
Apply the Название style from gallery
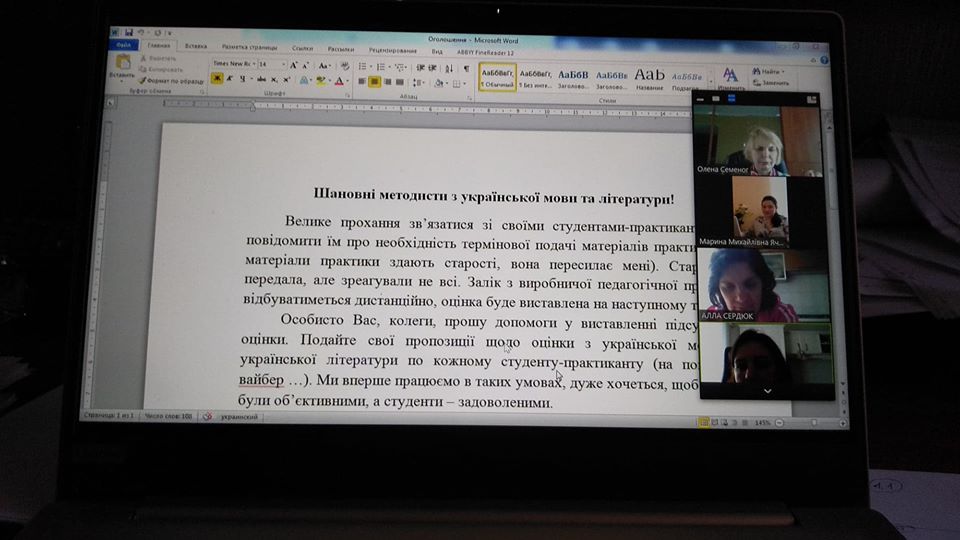coord(649,78)
